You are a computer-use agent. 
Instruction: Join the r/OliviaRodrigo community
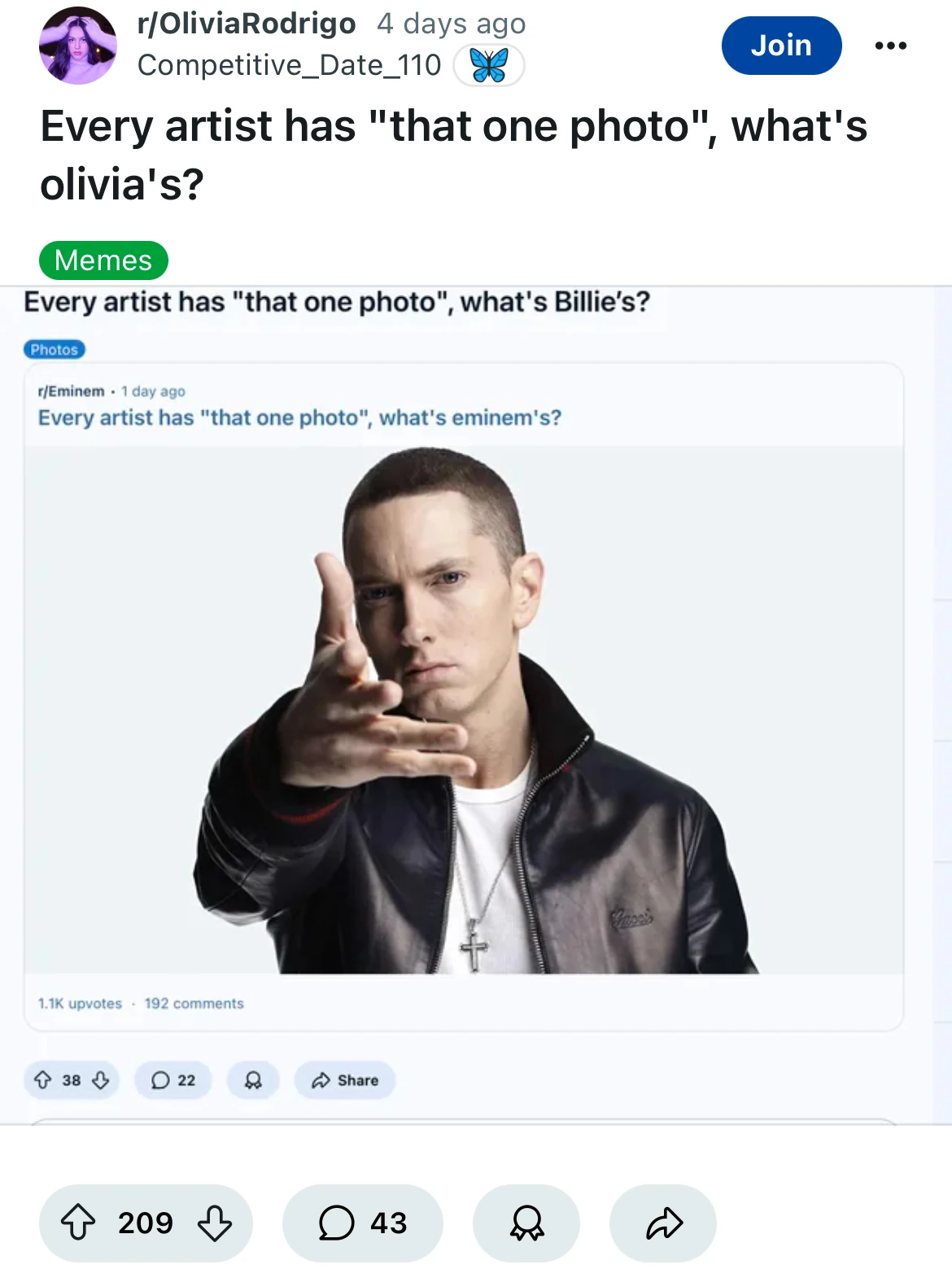pos(781,46)
